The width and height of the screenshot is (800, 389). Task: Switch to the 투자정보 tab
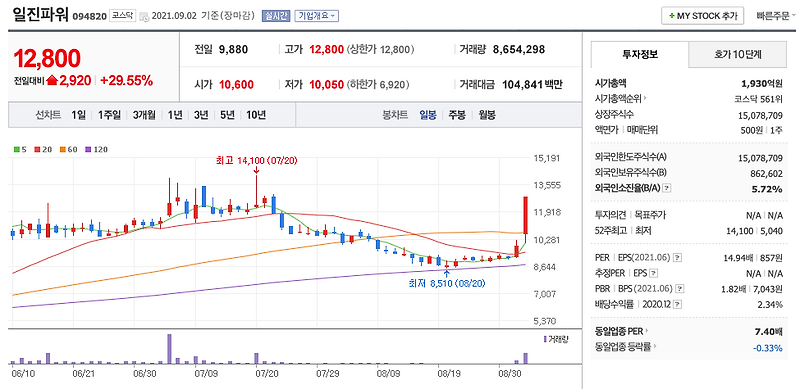pyautogui.click(x=640, y=55)
